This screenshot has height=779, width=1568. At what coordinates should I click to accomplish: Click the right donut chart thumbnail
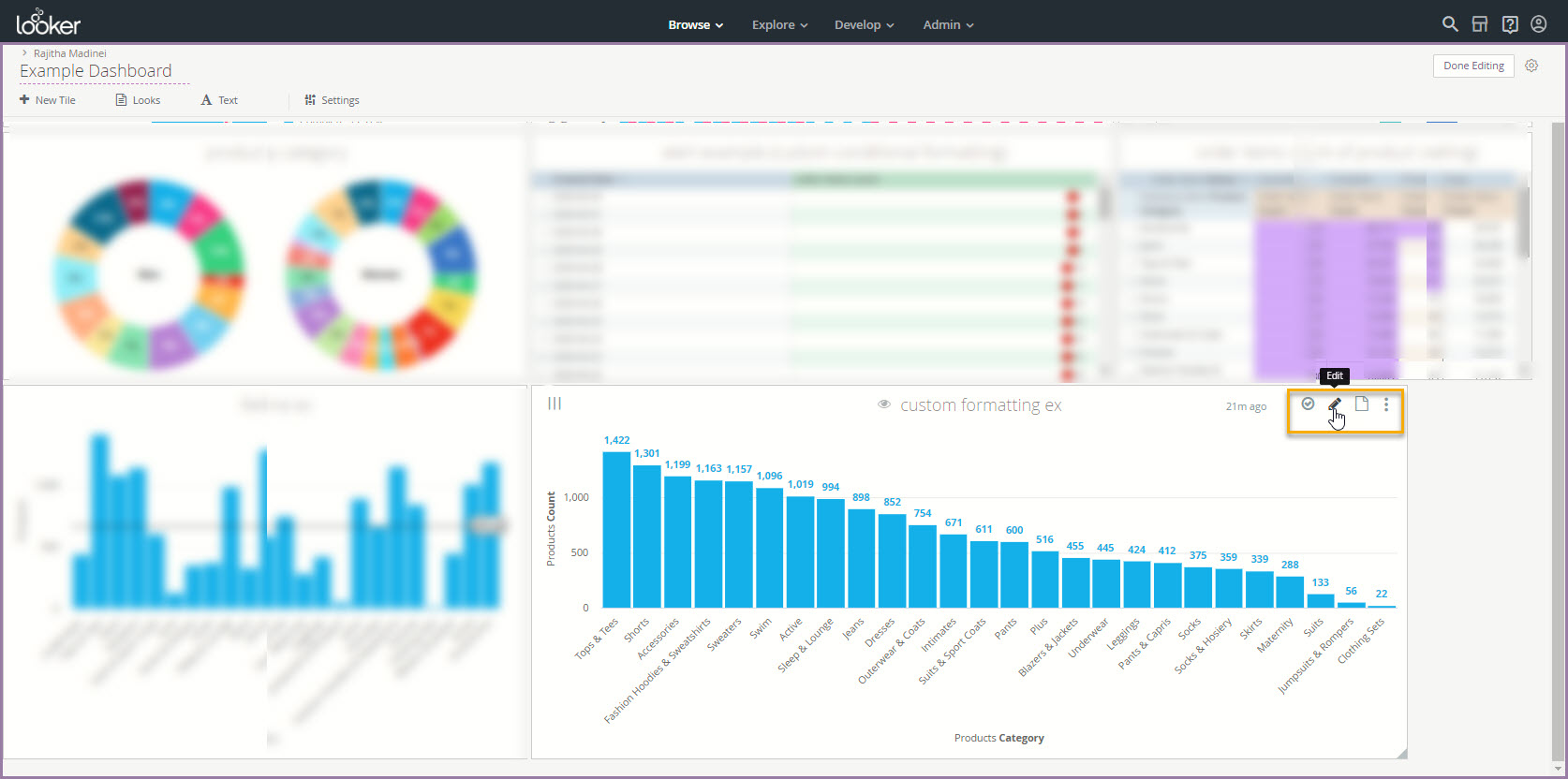pos(381,273)
